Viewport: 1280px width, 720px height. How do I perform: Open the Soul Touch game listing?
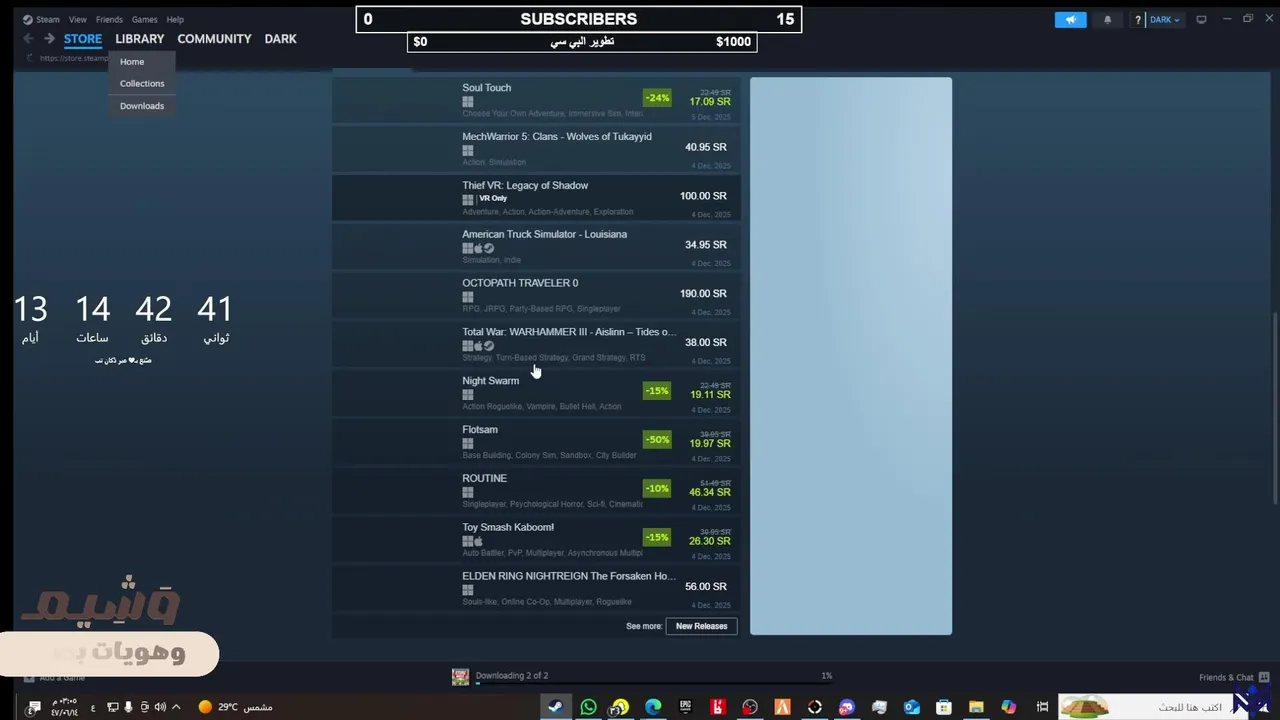click(536, 99)
